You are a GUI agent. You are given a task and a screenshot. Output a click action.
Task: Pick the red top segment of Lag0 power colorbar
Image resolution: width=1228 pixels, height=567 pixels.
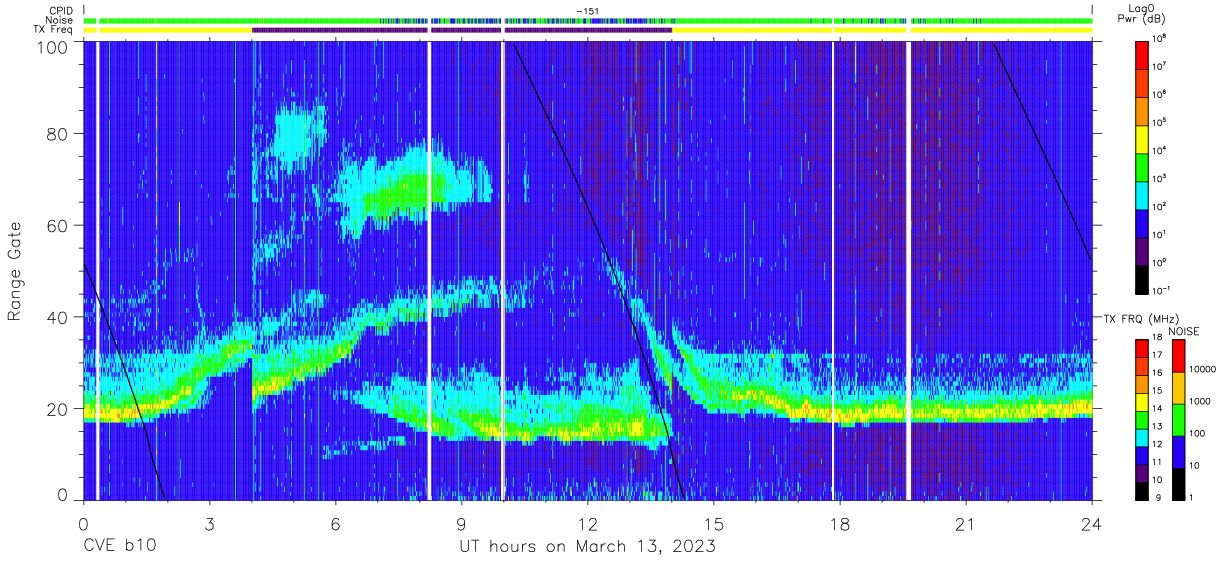pyautogui.click(x=1143, y=54)
